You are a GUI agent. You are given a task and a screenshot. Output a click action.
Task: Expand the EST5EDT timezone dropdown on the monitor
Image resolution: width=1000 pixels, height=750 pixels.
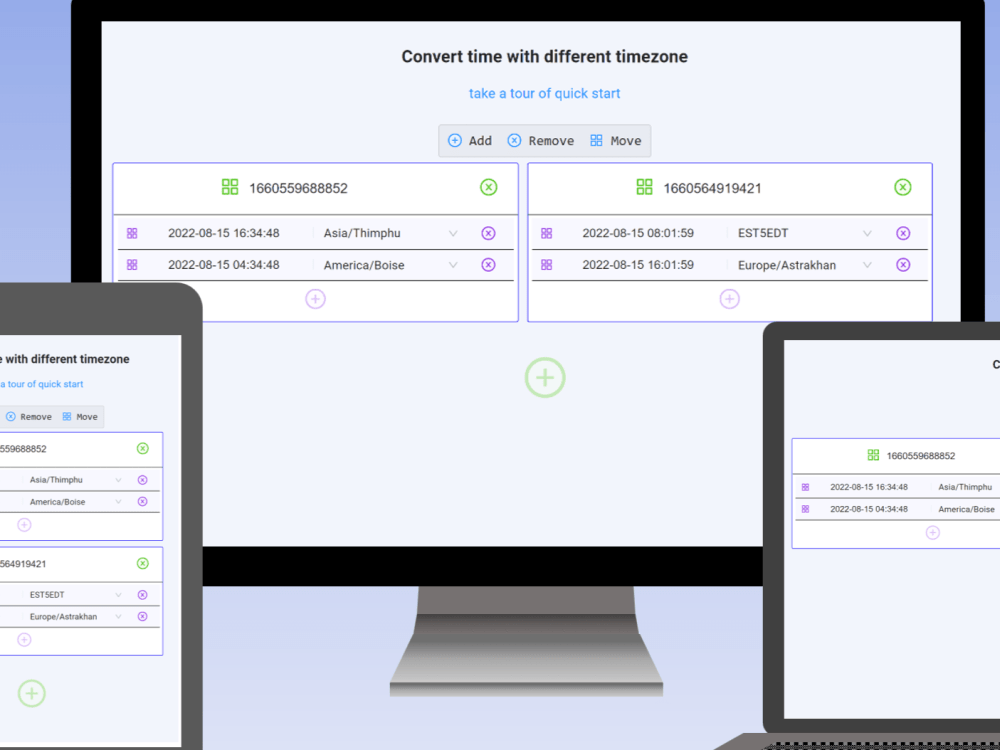pyautogui.click(x=867, y=233)
